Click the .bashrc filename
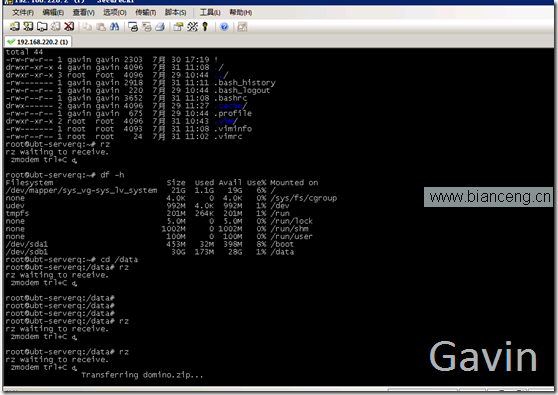The image size is (558, 395). tap(230, 98)
